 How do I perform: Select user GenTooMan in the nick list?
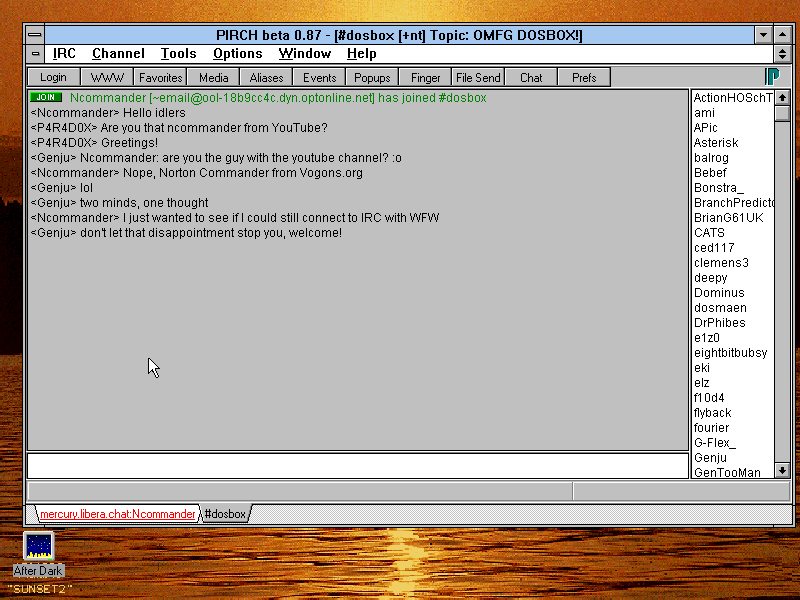coord(733,472)
